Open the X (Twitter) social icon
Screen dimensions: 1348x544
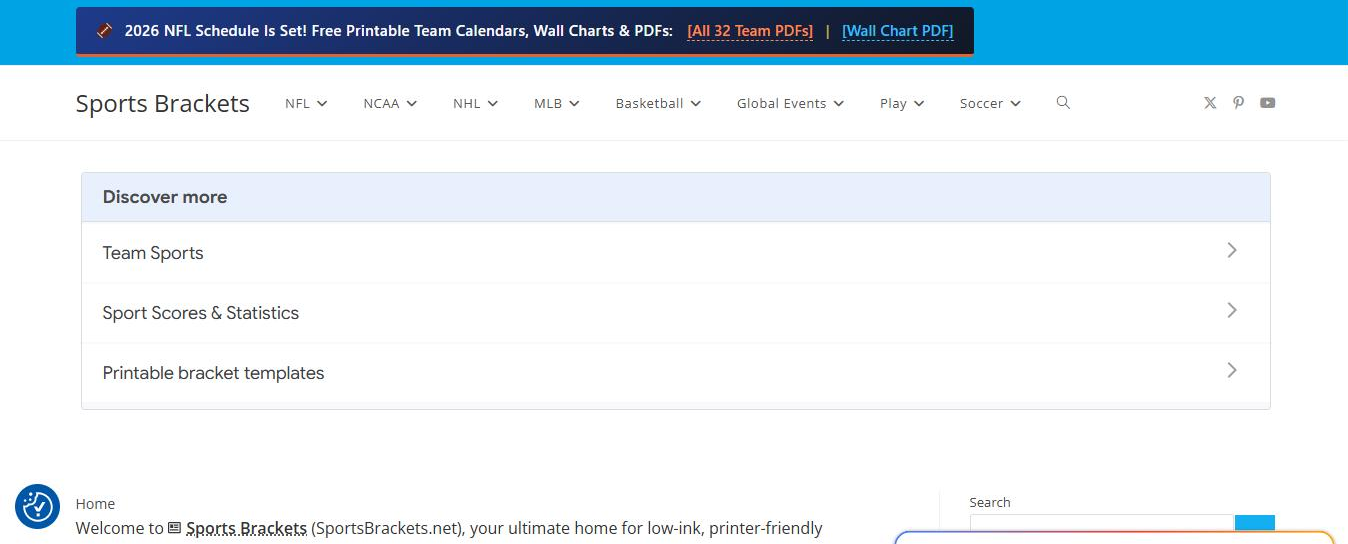(1210, 103)
